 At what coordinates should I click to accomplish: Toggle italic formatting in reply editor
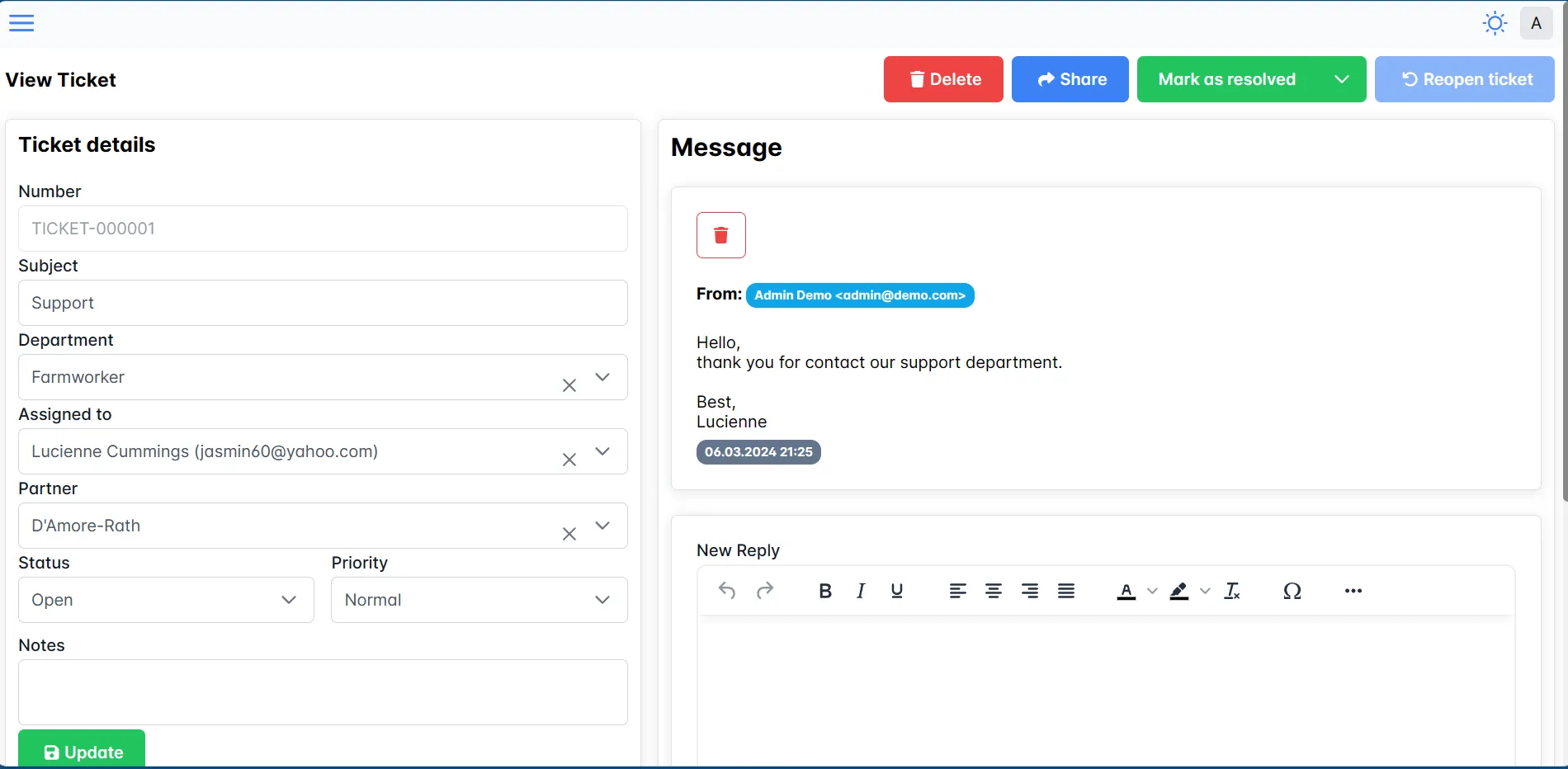[861, 591]
